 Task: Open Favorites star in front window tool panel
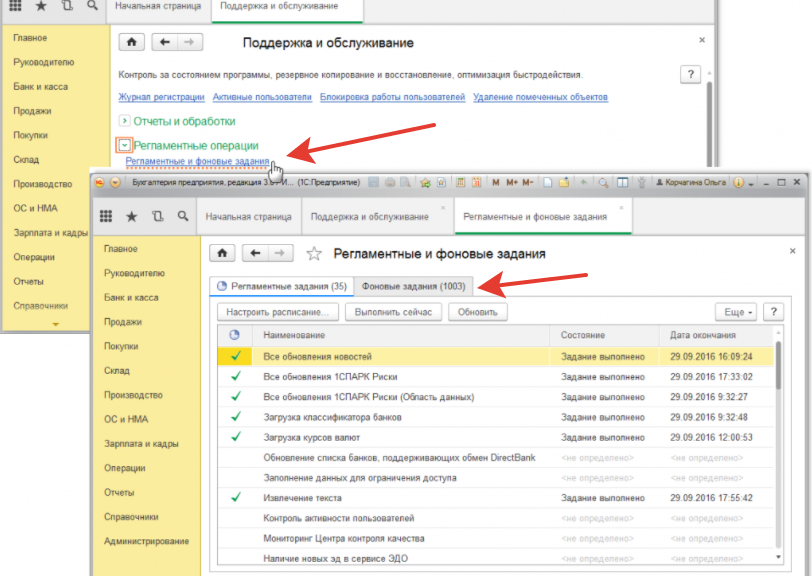(x=132, y=217)
